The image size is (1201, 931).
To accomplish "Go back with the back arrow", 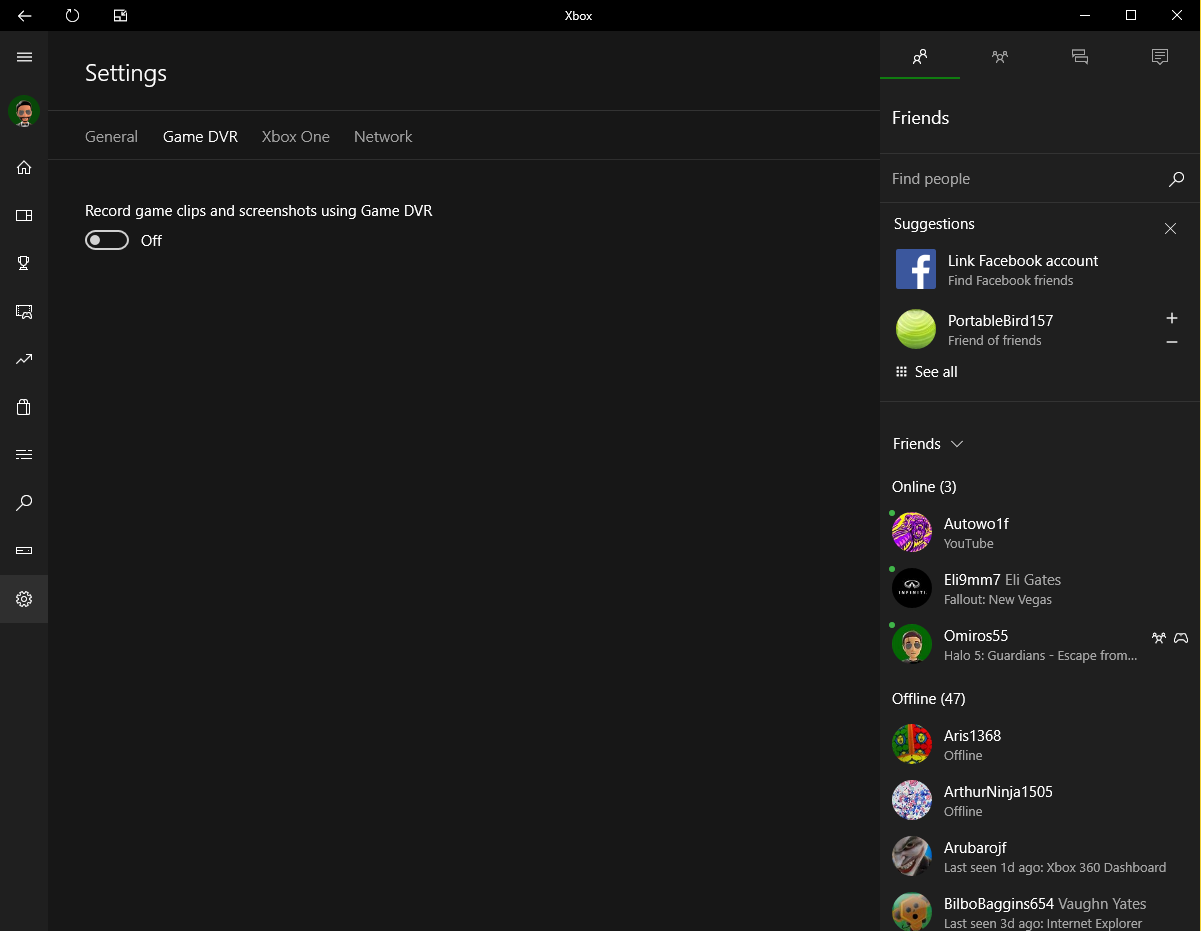I will click(x=24, y=15).
